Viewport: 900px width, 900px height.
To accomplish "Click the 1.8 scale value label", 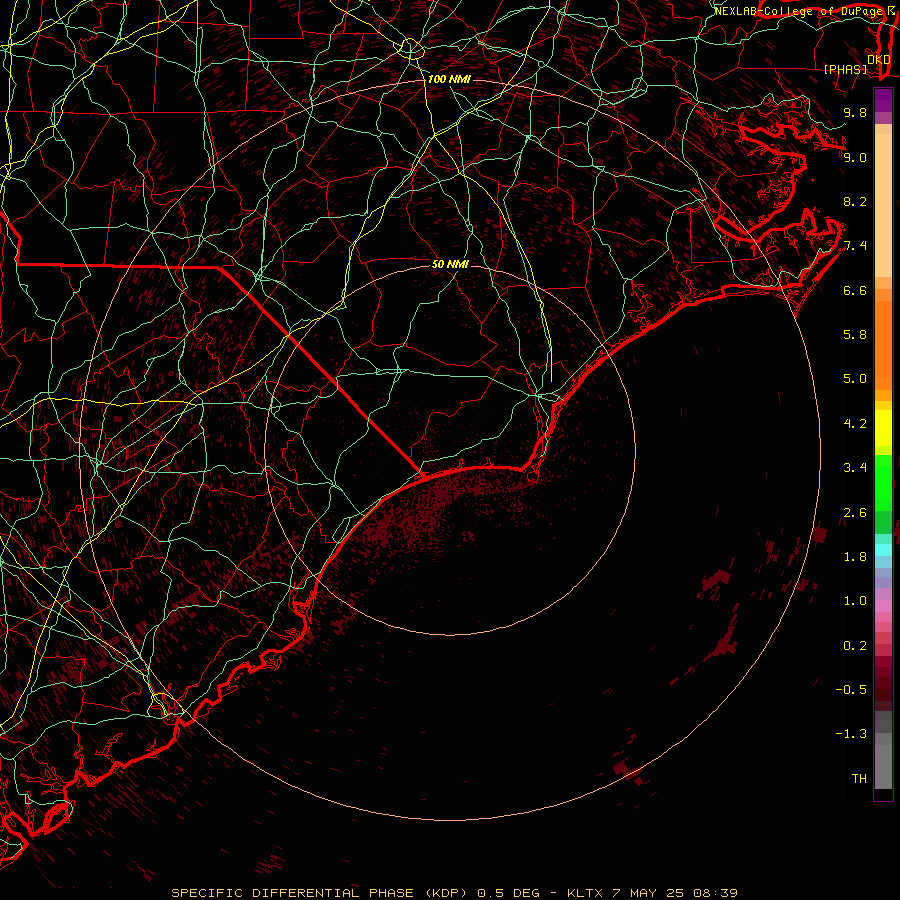I will pos(855,557).
